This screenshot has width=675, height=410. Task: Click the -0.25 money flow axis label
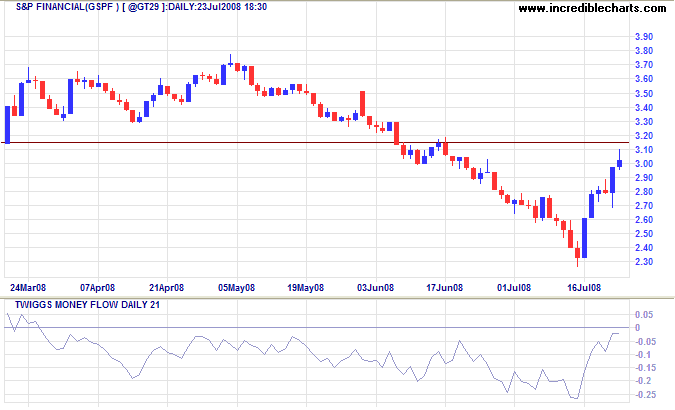[644, 394]
